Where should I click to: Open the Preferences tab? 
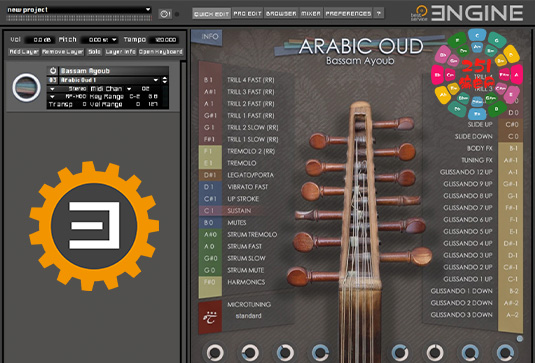tap(348, 14)
